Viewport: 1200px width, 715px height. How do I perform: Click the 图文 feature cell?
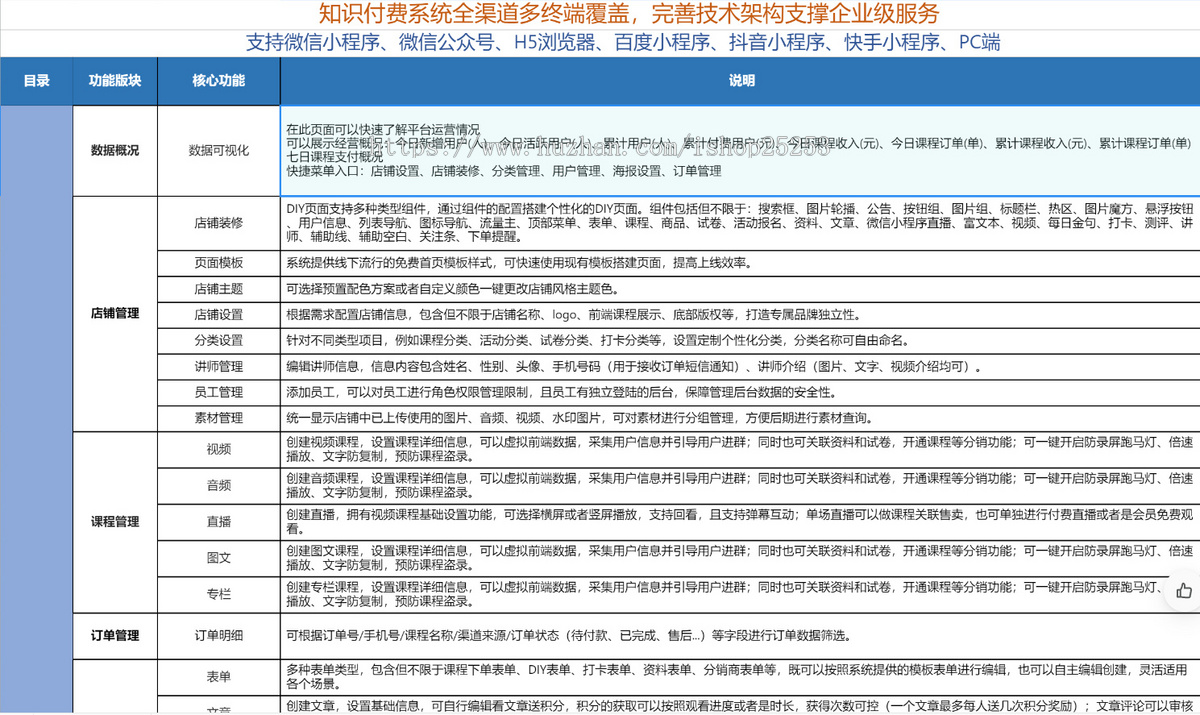pos(218,557)
